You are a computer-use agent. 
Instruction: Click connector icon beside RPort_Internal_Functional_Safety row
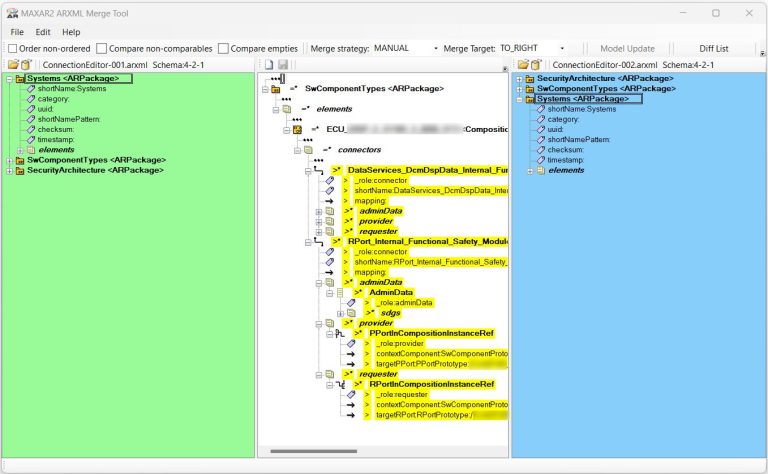318,242
